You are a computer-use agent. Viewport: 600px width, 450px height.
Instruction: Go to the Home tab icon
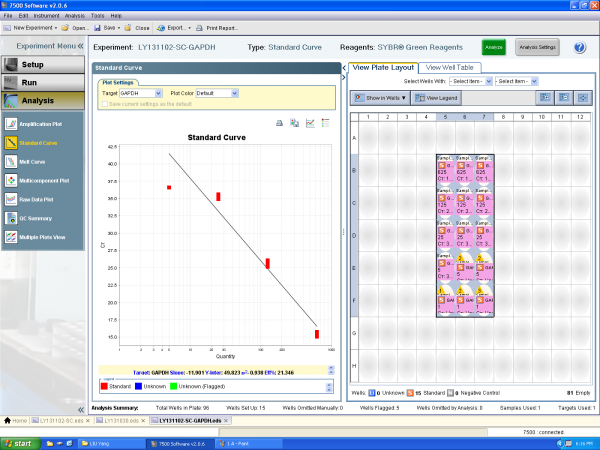[7, 421]
